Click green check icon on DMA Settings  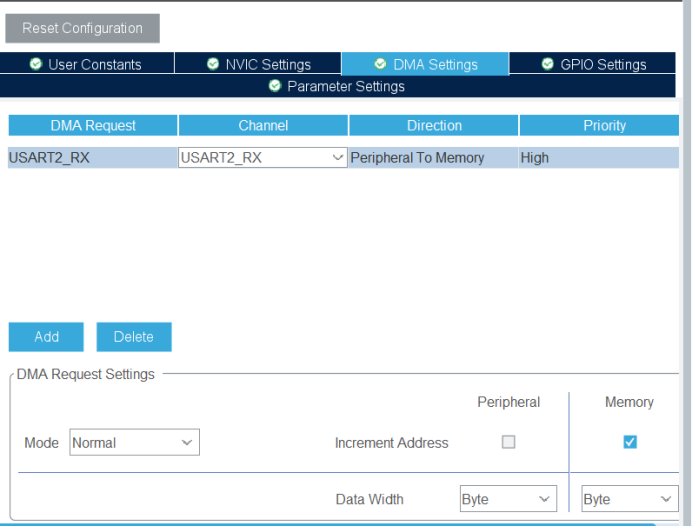click(x=380, y=64)
